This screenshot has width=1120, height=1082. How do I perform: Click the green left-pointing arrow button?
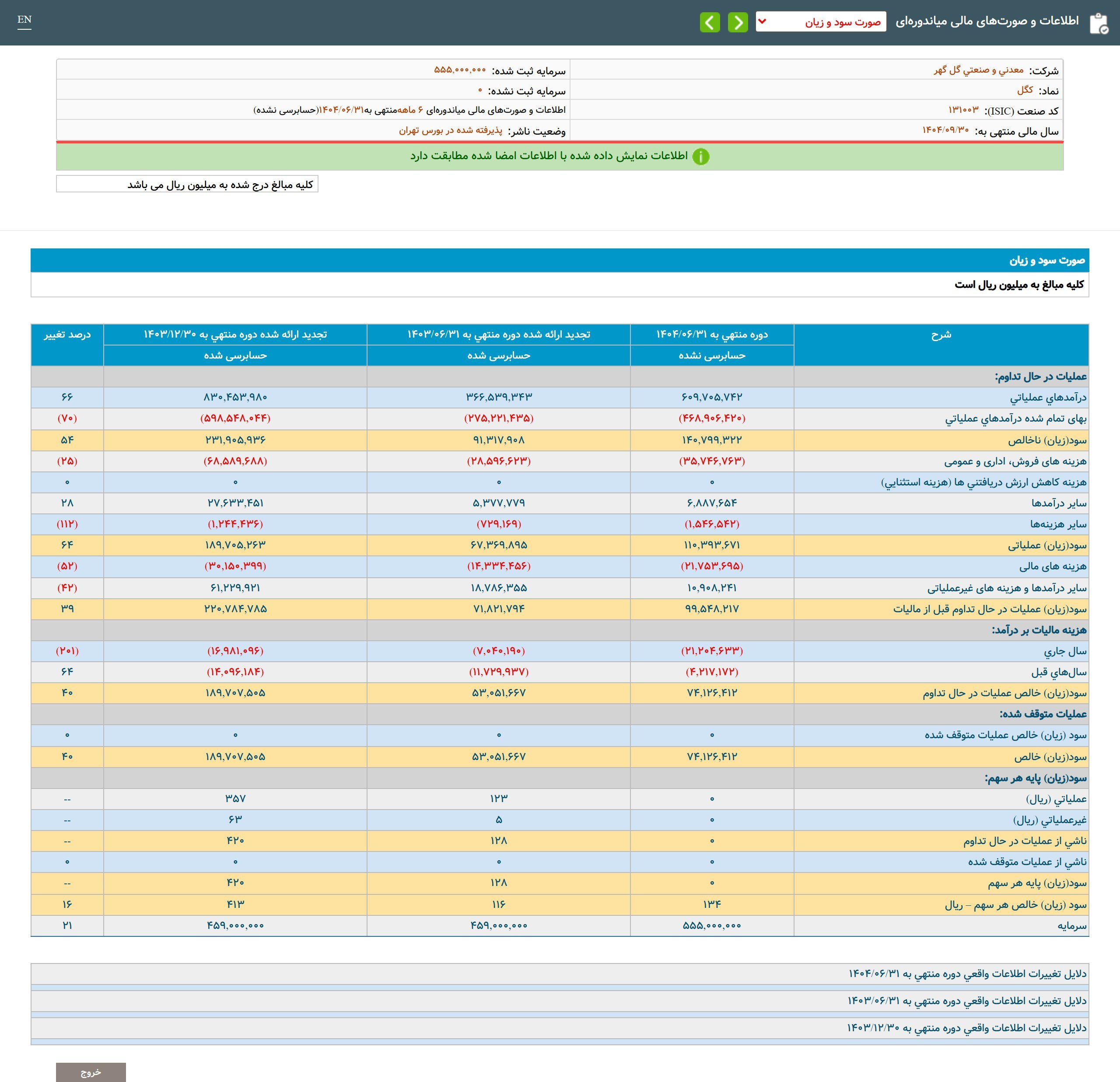pyautogui.click(x=710, y=22)
